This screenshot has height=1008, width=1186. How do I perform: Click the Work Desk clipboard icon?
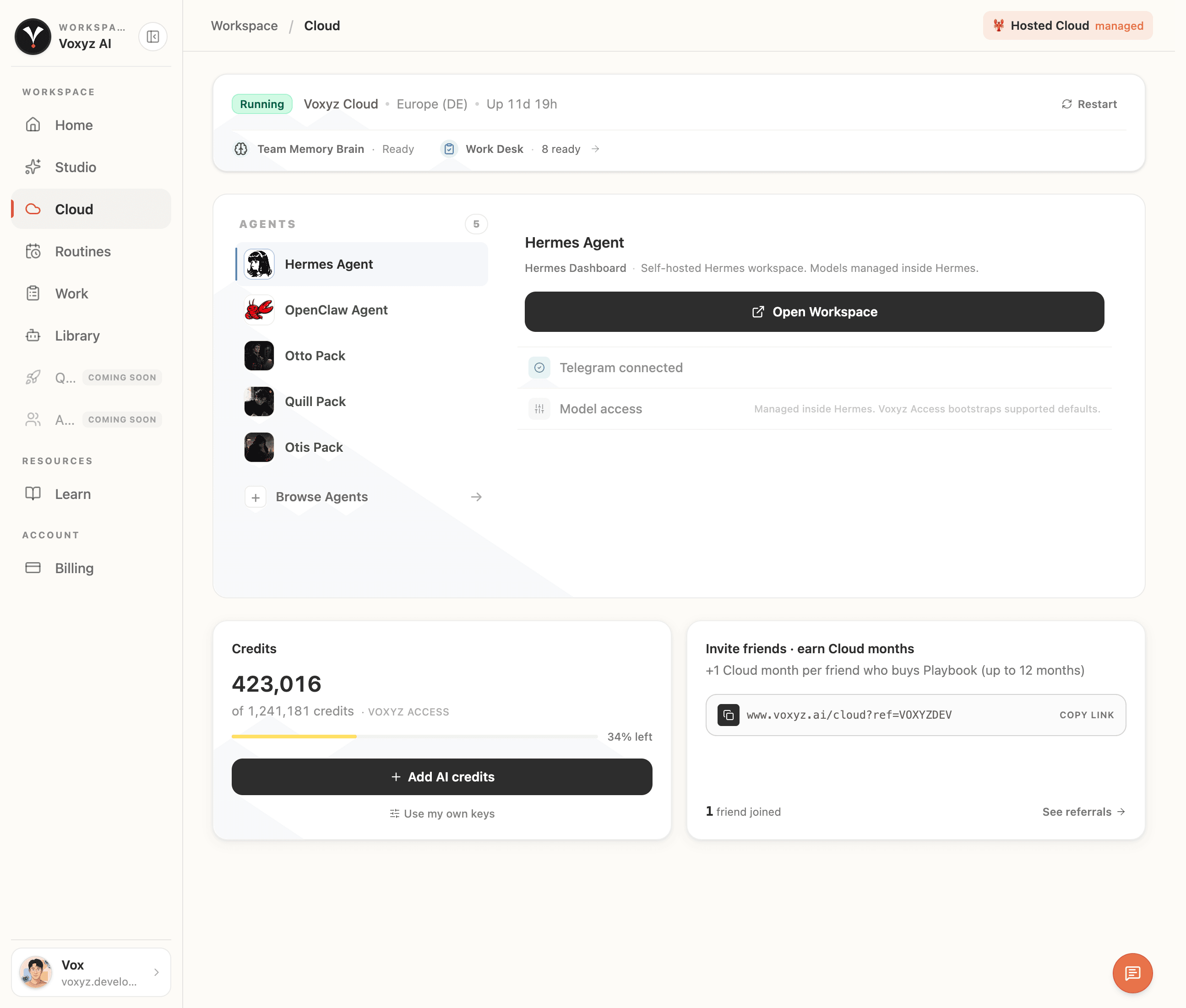tap(449, 149)
